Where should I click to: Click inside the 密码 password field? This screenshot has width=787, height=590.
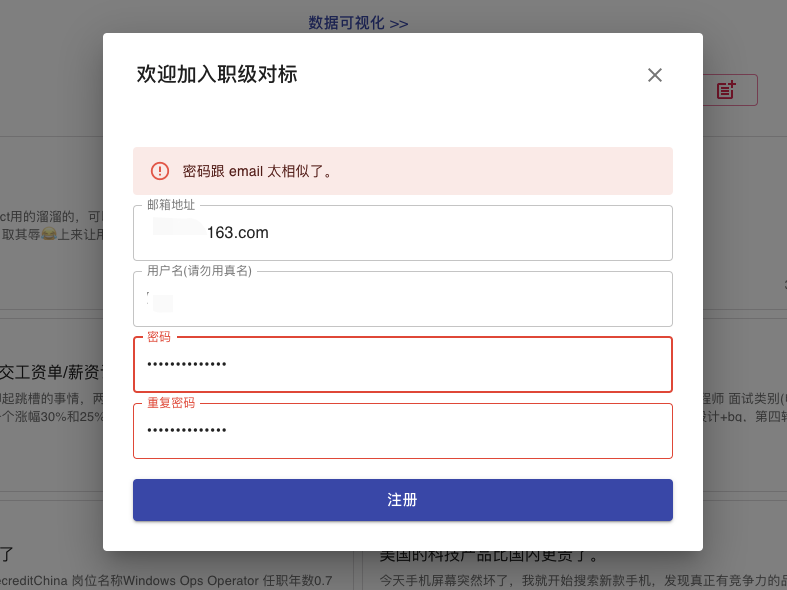tap(402, 364)
